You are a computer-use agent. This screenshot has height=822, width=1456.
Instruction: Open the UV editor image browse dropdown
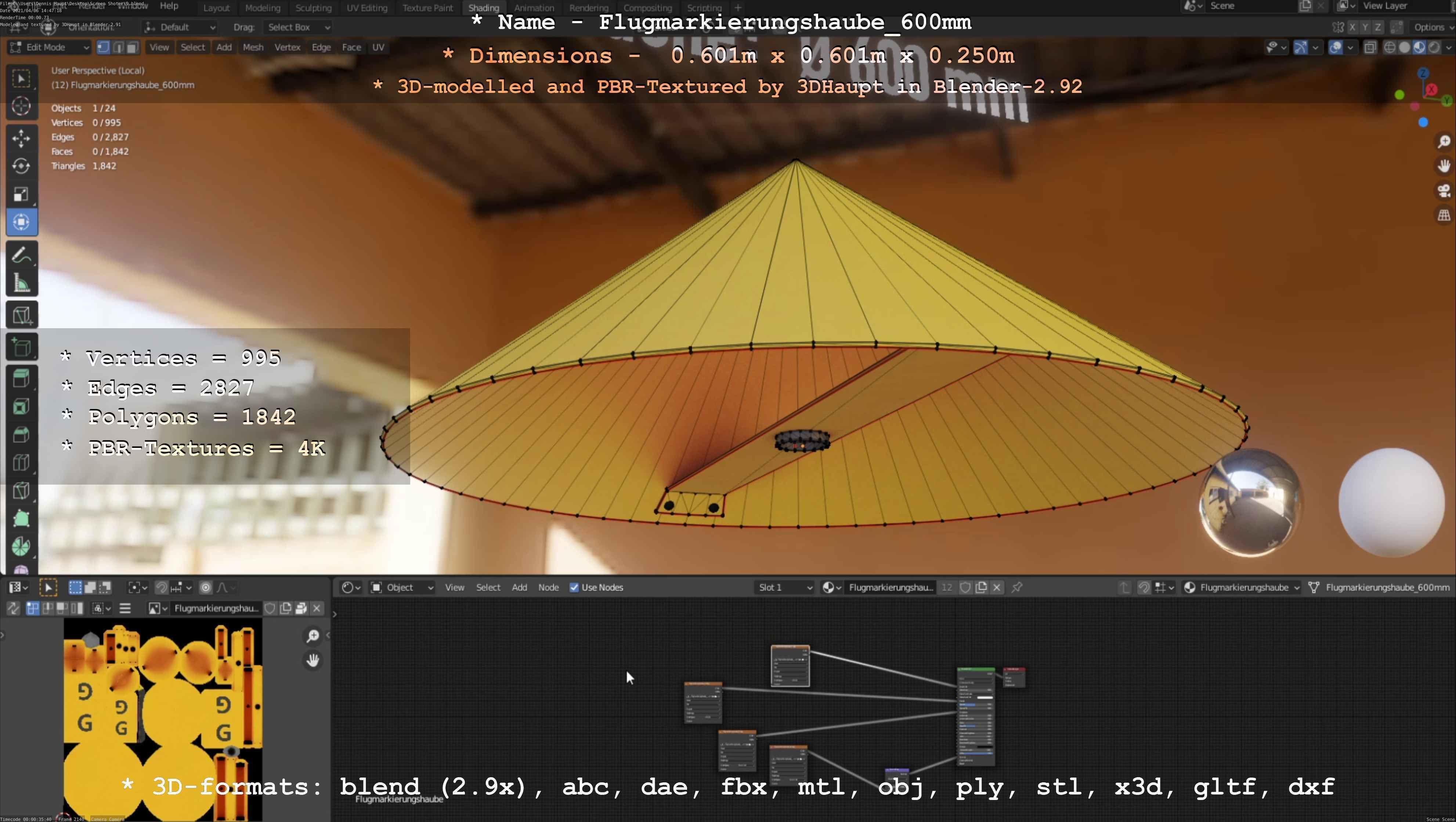click(x=158, y=608)
